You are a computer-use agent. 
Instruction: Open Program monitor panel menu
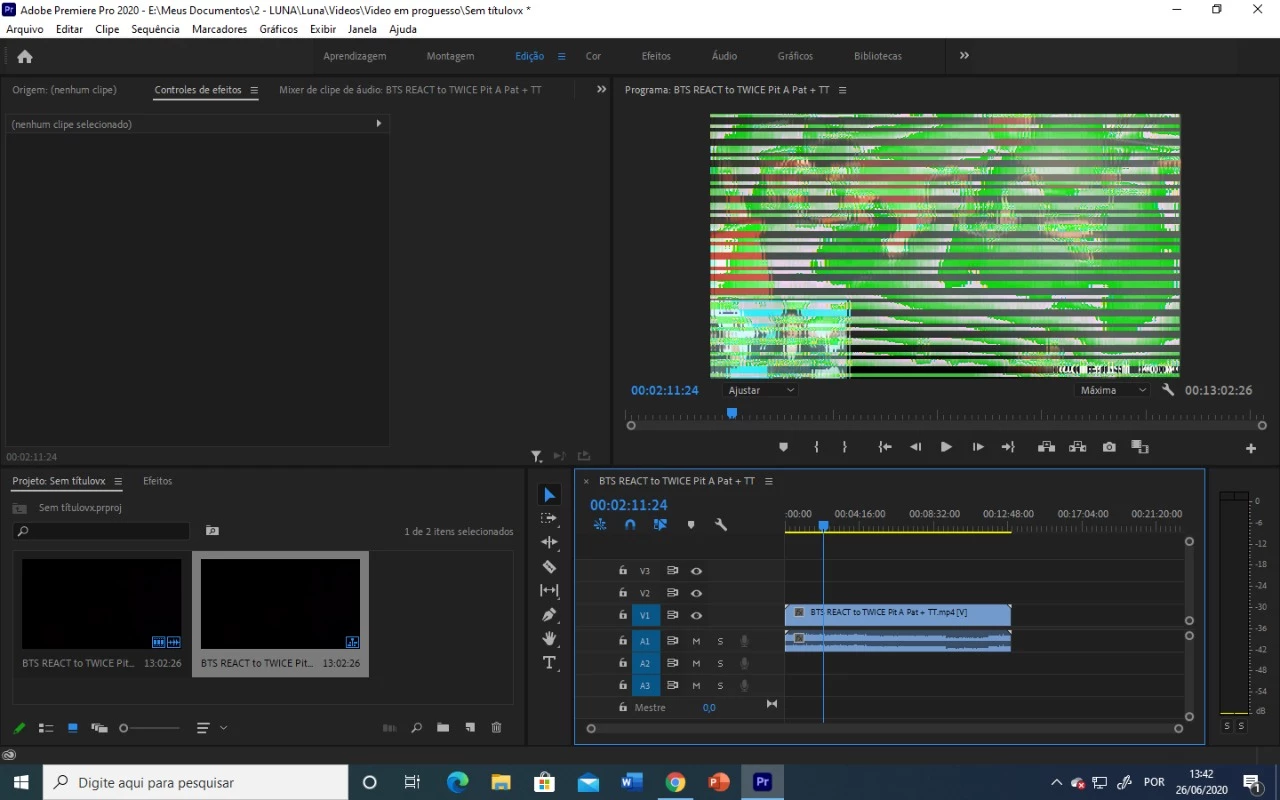pos(842,90)
